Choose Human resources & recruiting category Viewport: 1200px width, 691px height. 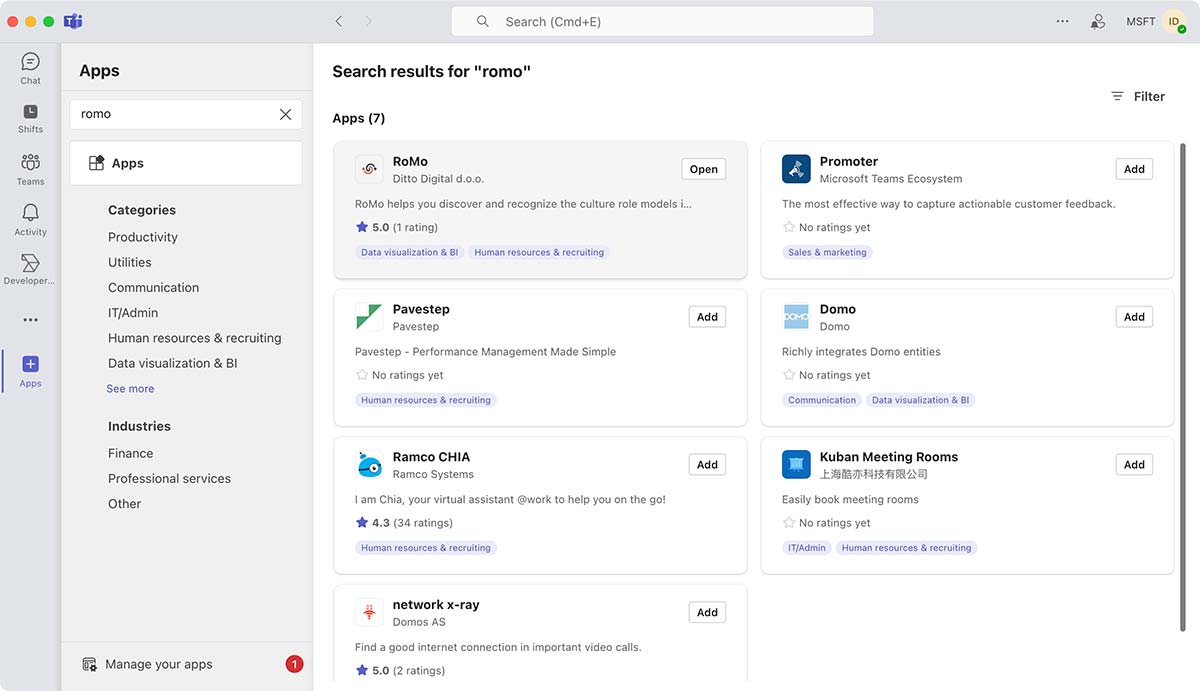(195, 338)
